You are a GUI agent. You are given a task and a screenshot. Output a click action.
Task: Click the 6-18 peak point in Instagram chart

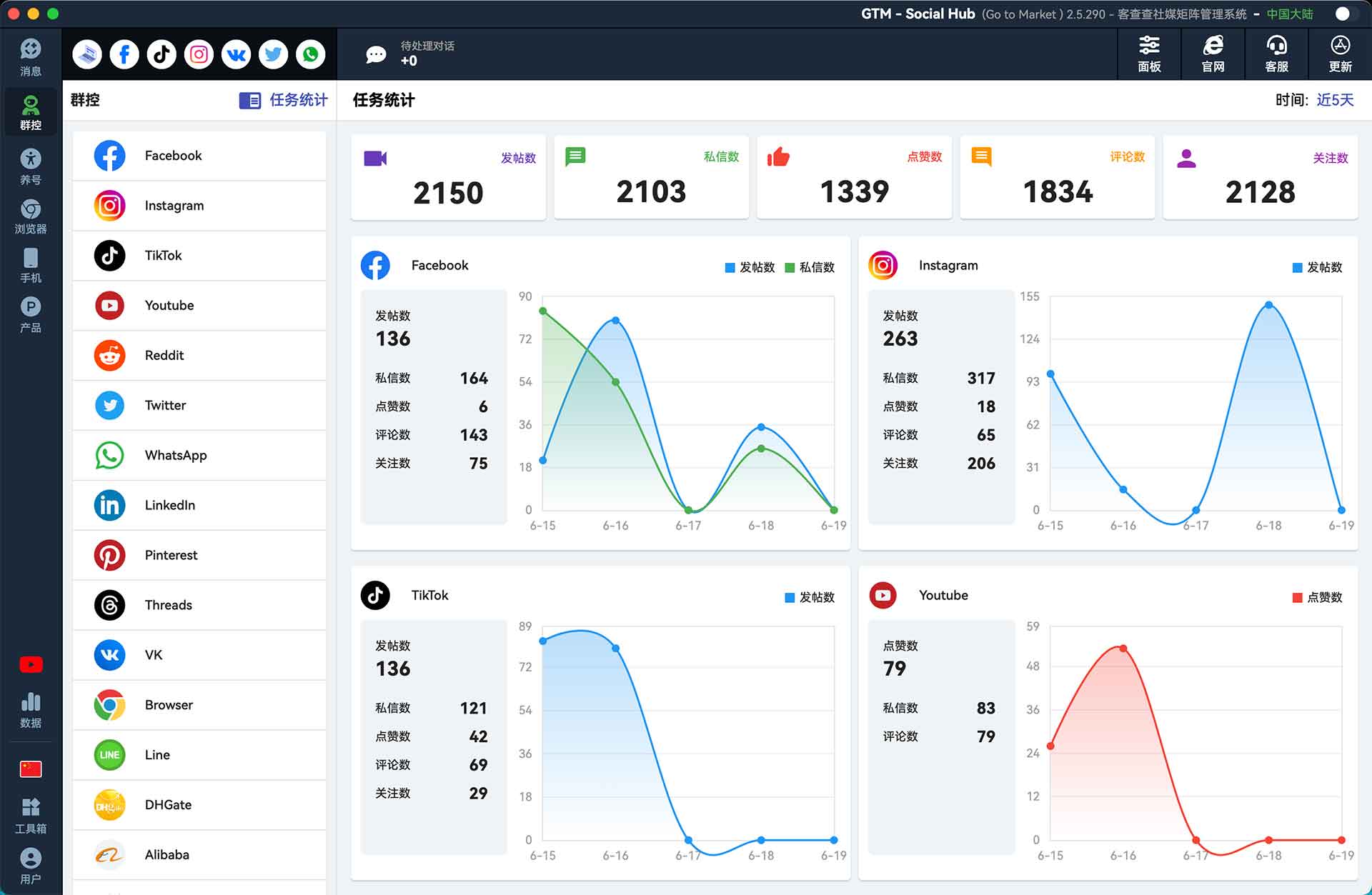pyautogui.click(x=1268, y=305)
